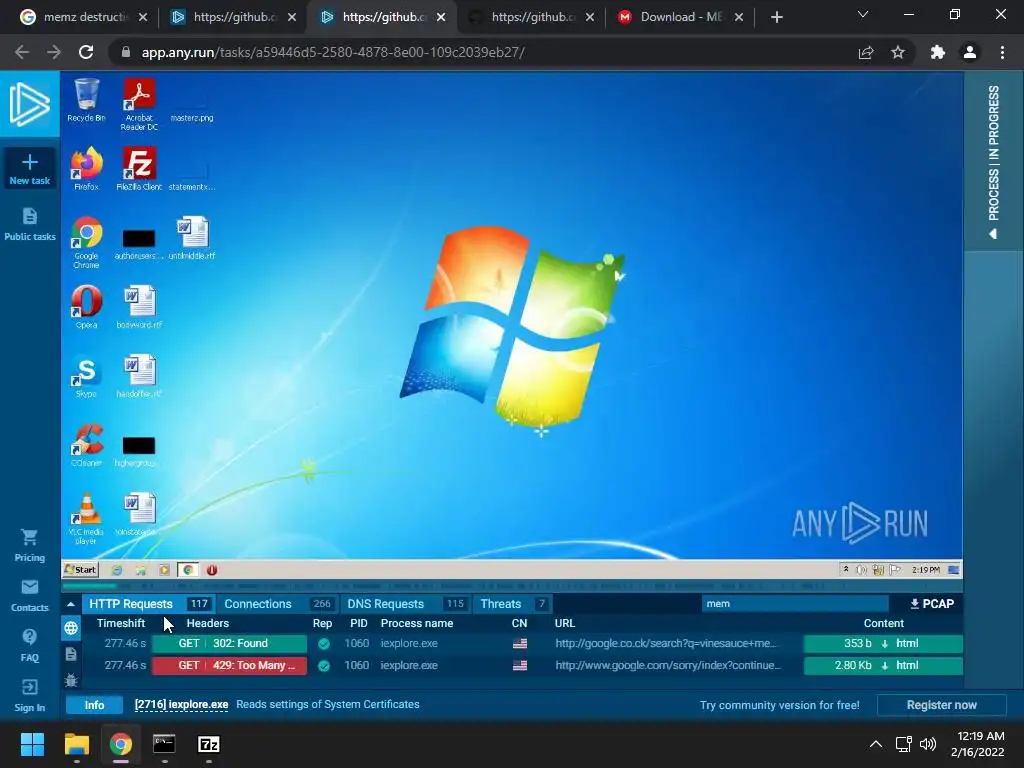This screenshot has height=768, width=1024.
Task: Sort by Timeshift column header
Action: 121,623
